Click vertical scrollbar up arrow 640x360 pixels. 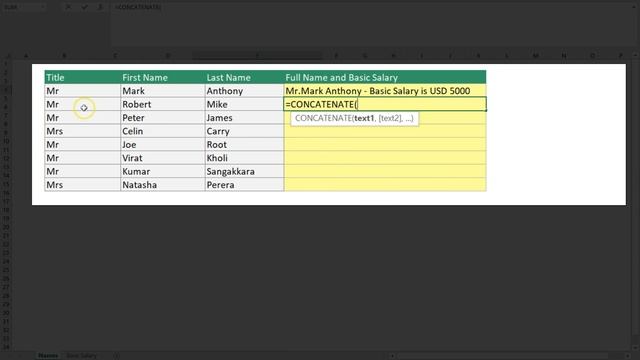tap(636, 55)
